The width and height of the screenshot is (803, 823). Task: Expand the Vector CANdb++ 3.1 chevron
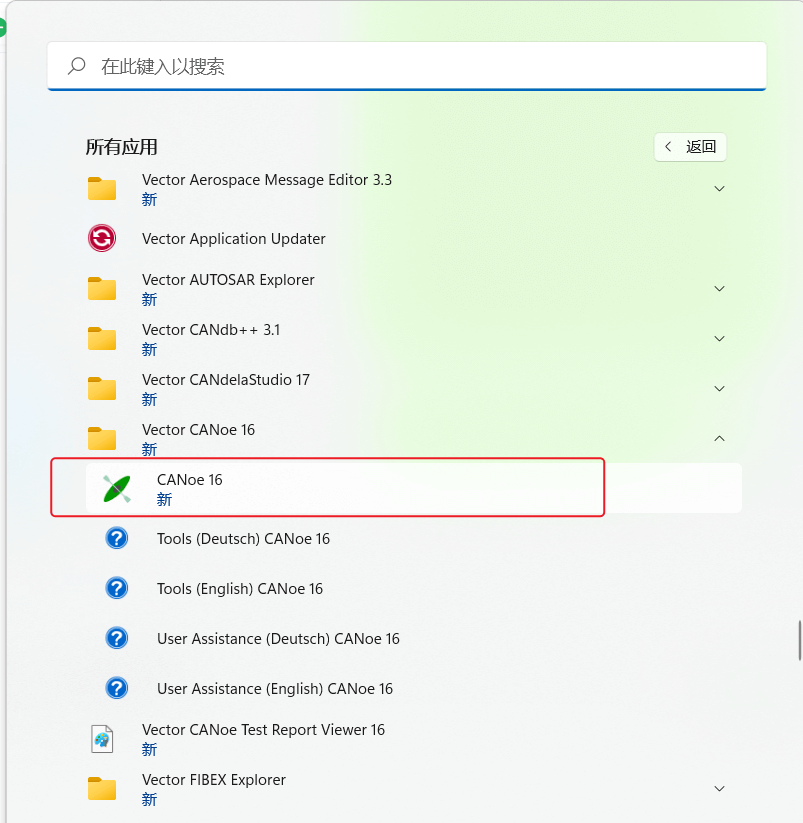(x=720, y=339)
